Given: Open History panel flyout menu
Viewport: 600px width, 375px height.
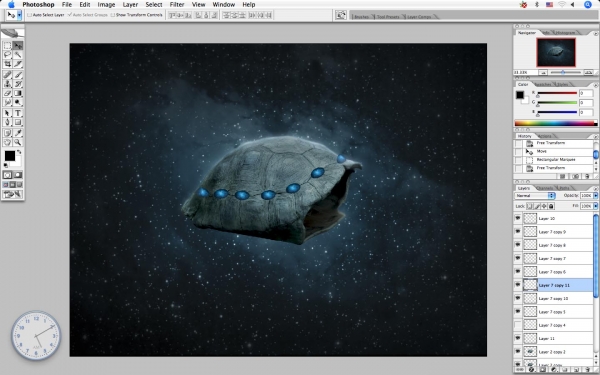Looking at the screenshot, I should (595, 137).
